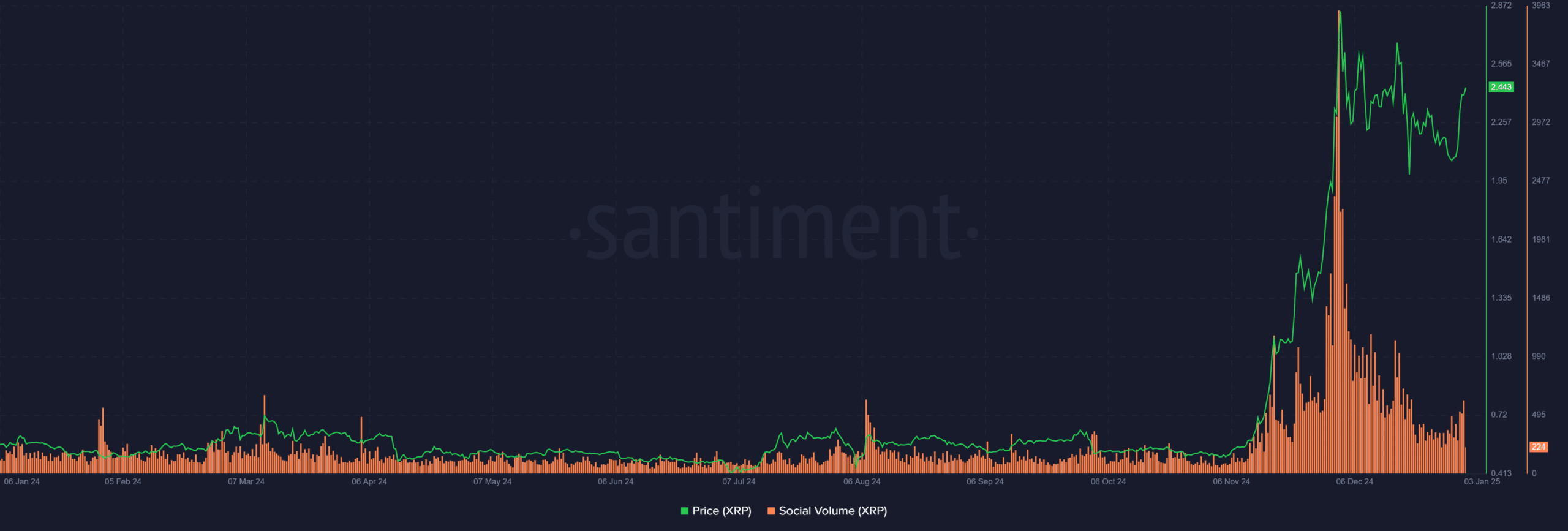
Task: Click the green Price (XRP) legend swatch
Action: coord(684,511)
